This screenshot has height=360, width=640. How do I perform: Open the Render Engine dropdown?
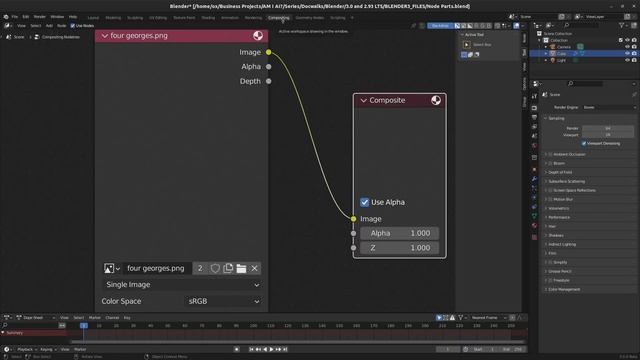pyautogui.click(x=609, y=107)
